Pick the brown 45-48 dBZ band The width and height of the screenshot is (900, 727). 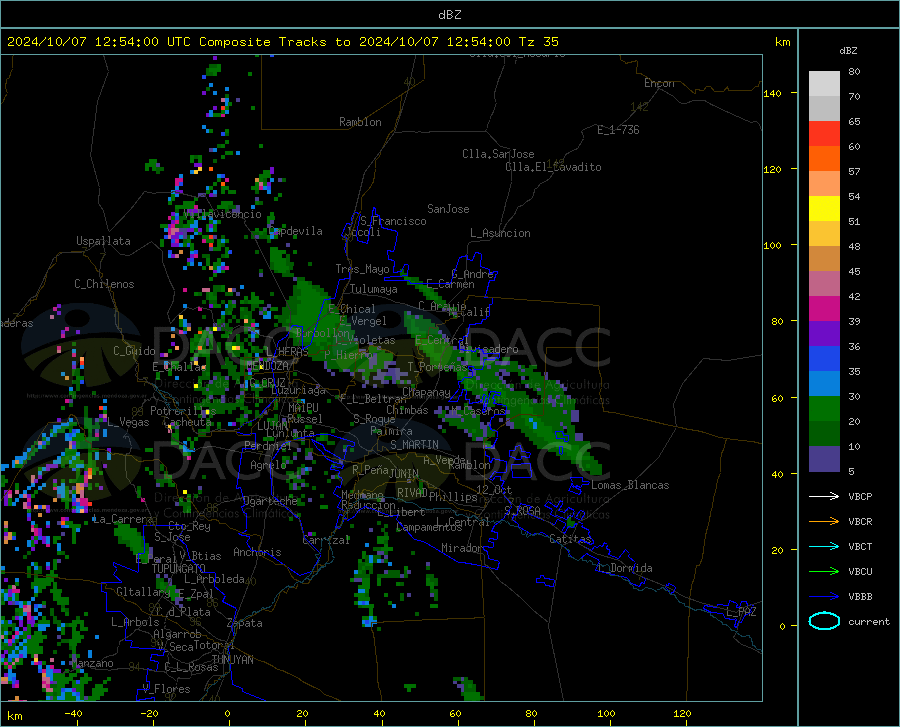click(x=824, y=259)
